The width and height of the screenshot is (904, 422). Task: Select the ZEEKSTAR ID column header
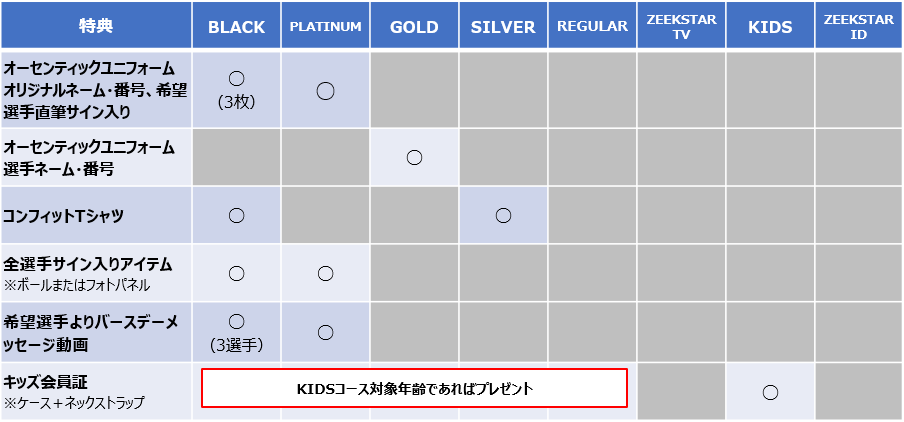click(858, 27)
